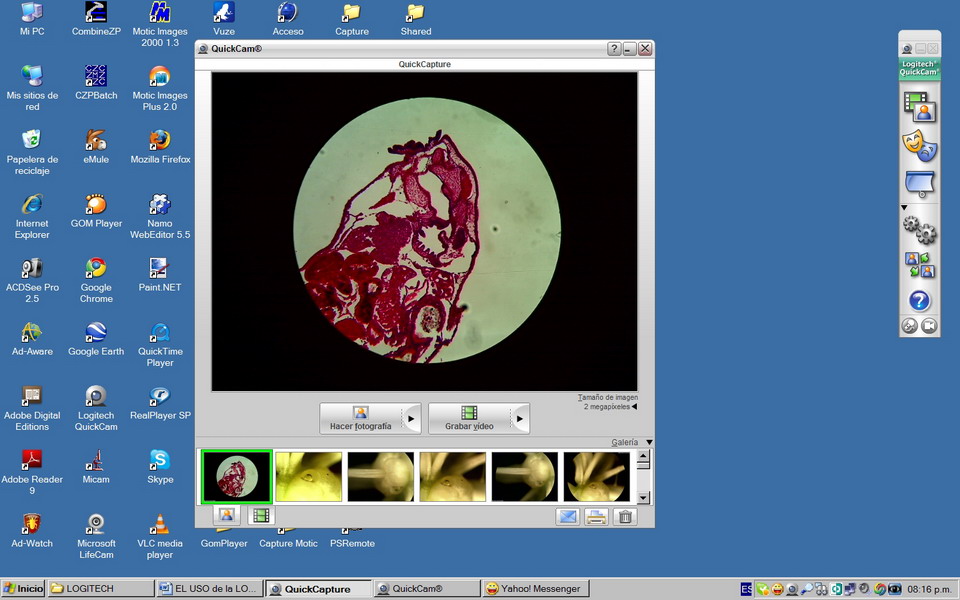Image resolution: width=960 pixels, height=600 pixels.
Task: Email the selected photo using envelope icon
Action: click(567, 516)
